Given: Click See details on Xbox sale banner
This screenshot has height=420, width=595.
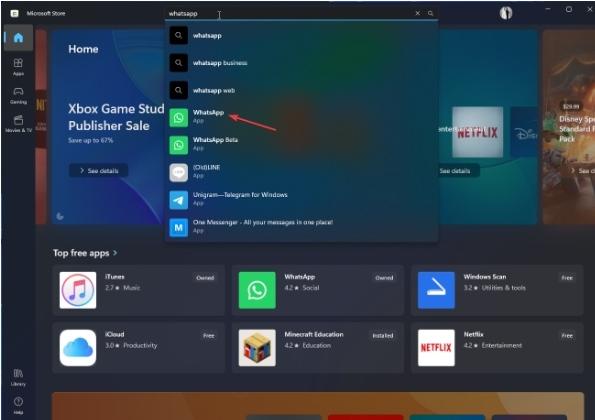Looking at the screenshot, I should [99, 171].
